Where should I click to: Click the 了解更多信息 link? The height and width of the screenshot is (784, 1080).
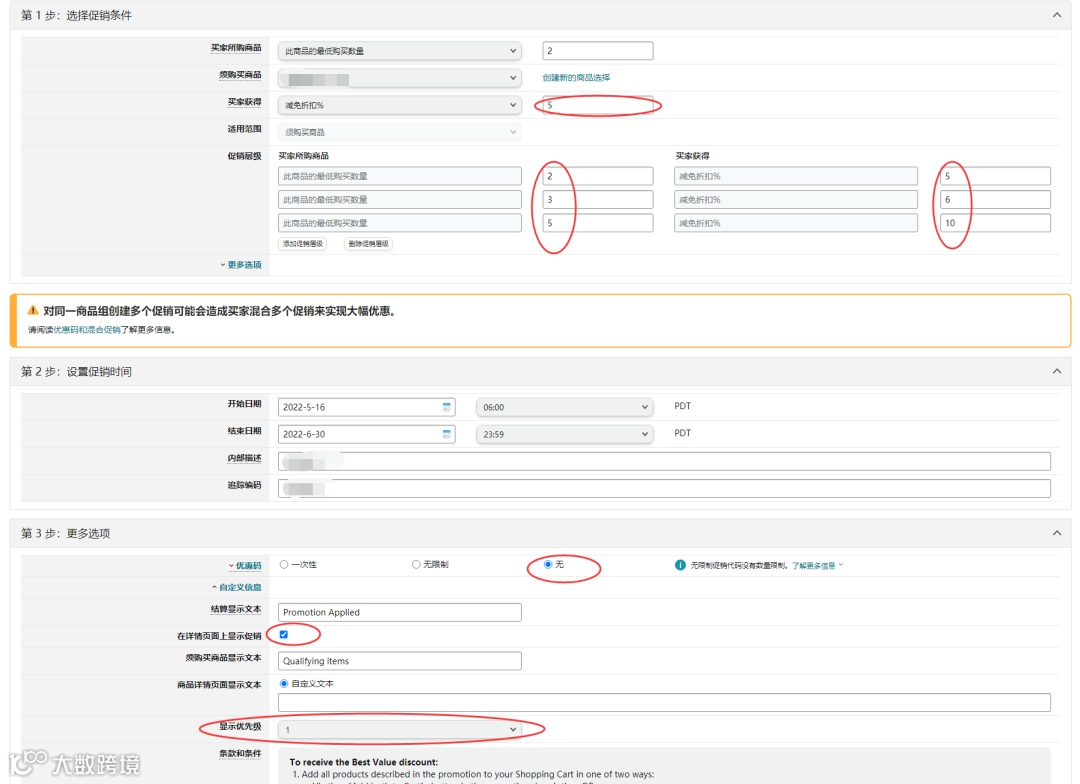click(813, 566)
